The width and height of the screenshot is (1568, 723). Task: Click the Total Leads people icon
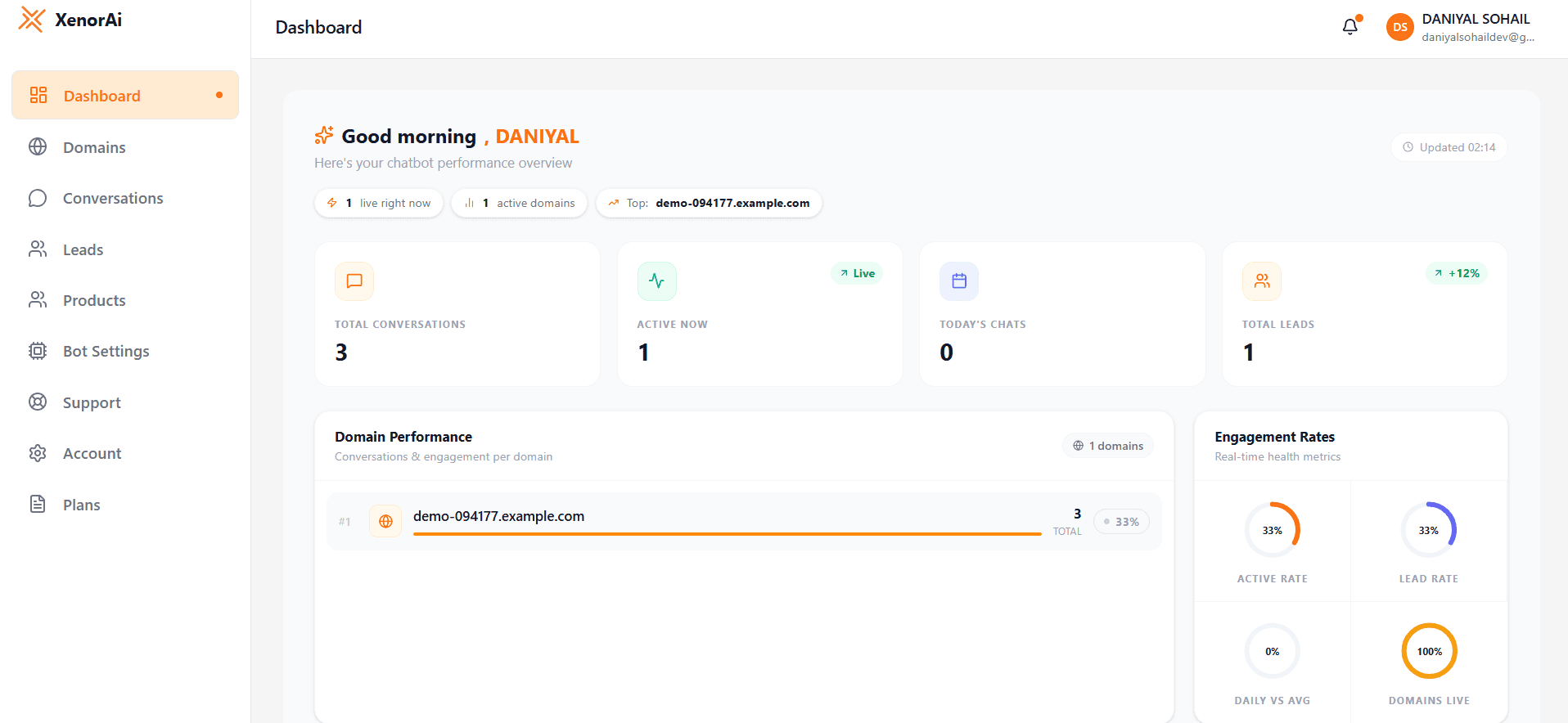[1262, 281]
